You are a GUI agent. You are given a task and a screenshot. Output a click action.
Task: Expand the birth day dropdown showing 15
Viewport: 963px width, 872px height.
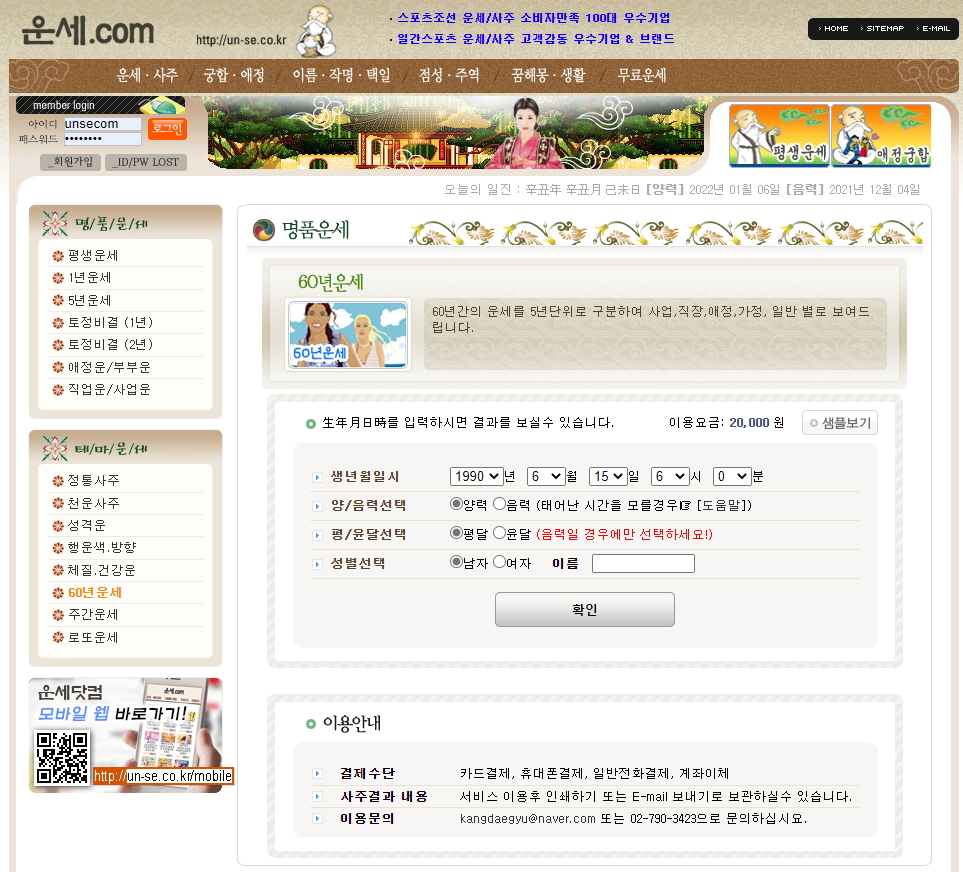[608, 476]
